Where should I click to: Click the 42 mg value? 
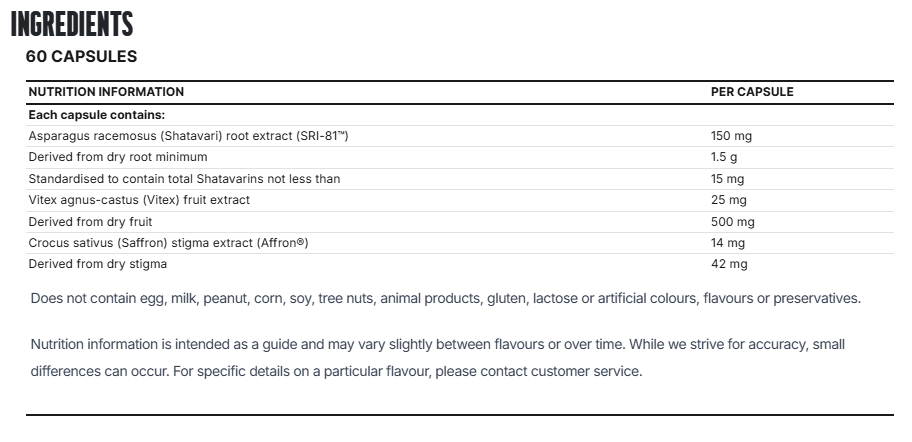pos(729,264)
